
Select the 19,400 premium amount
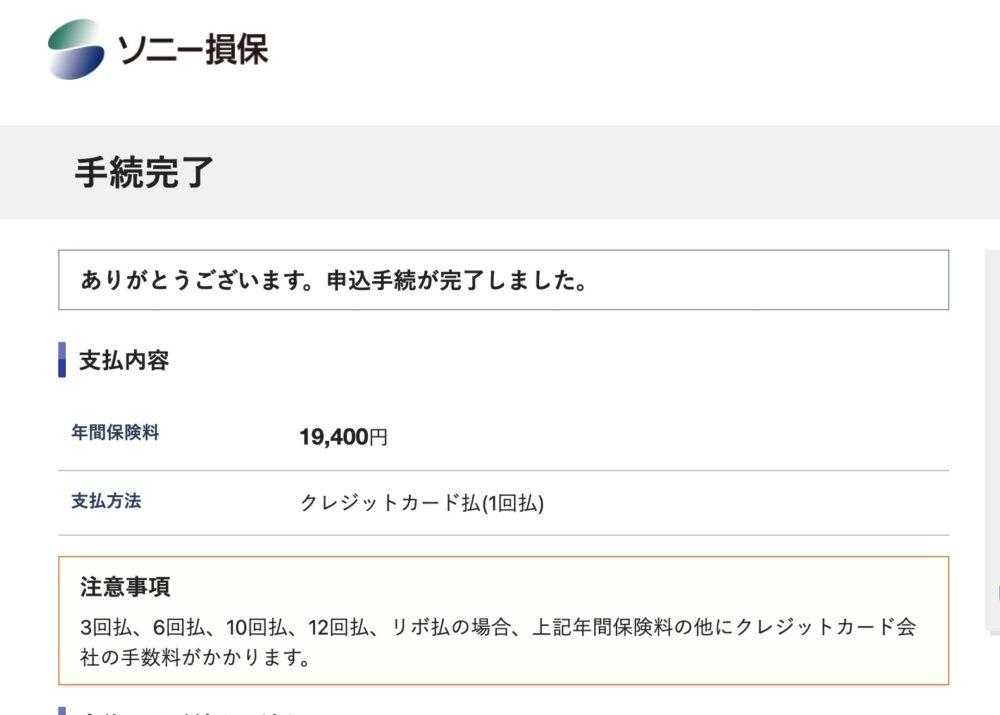[x=334, y=437]
